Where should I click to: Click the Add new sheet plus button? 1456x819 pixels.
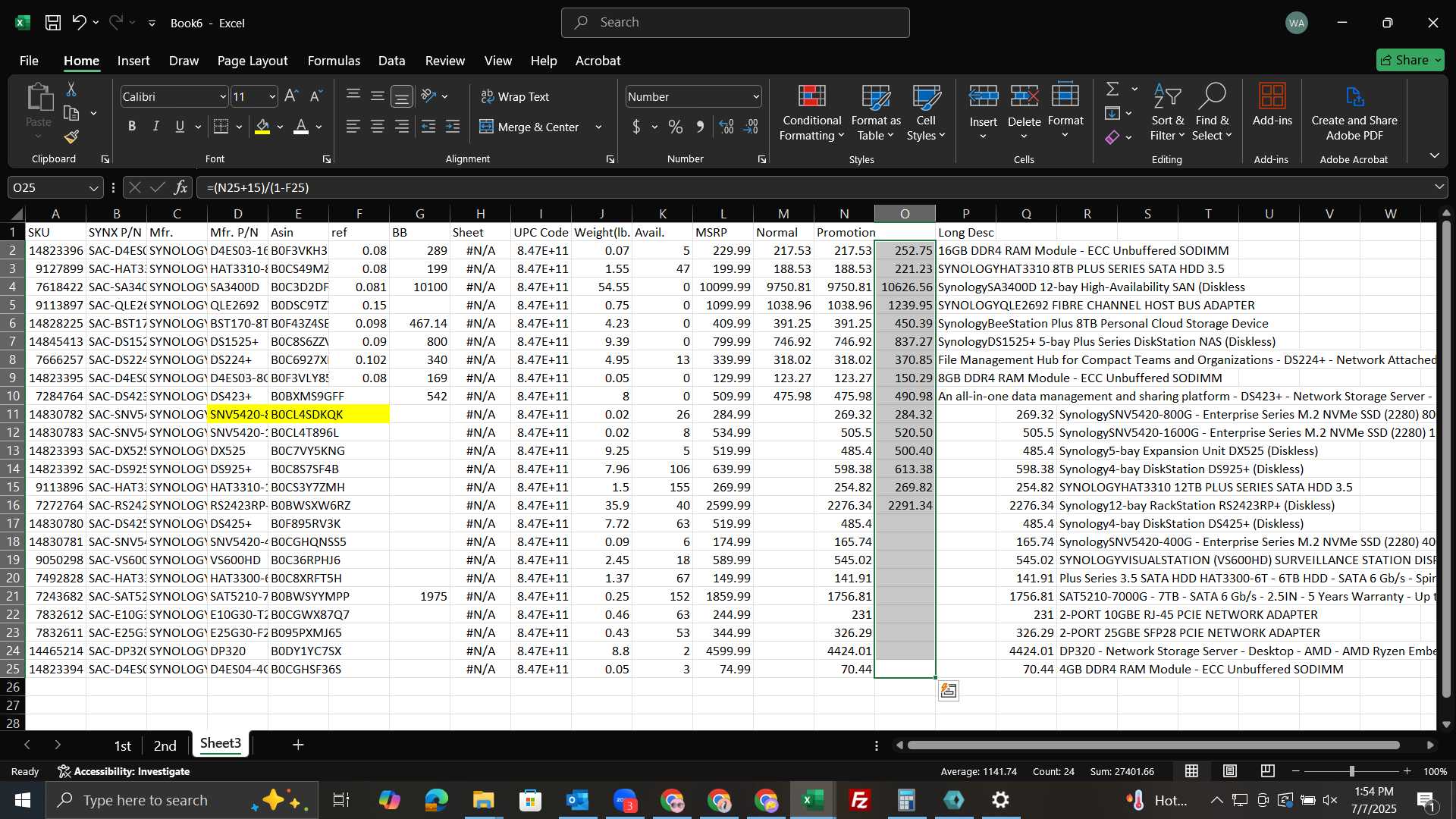point(298,745)
